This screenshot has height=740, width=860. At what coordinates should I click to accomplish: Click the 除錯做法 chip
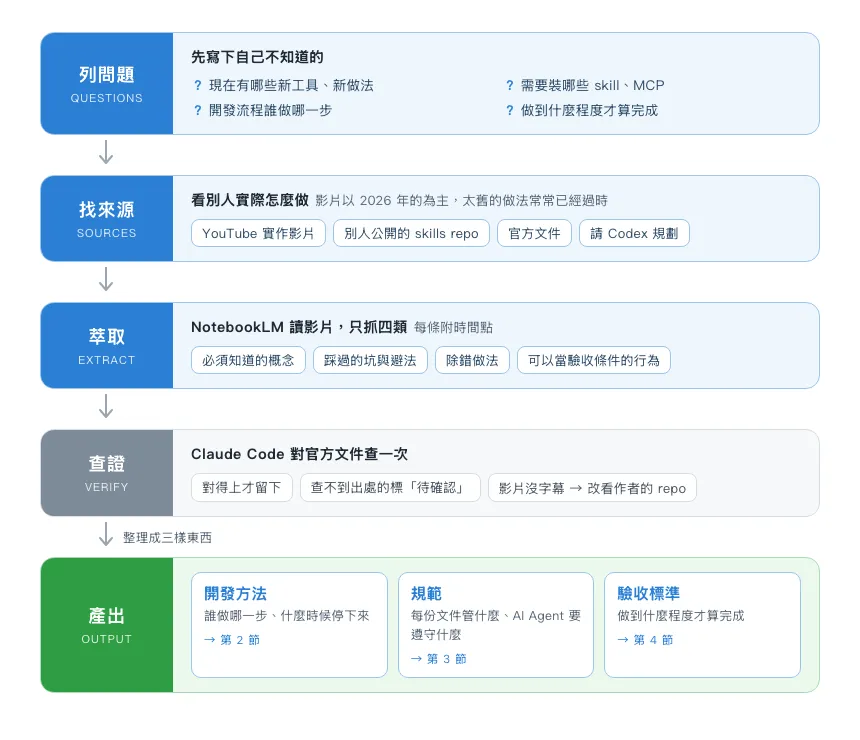point(472,360)
